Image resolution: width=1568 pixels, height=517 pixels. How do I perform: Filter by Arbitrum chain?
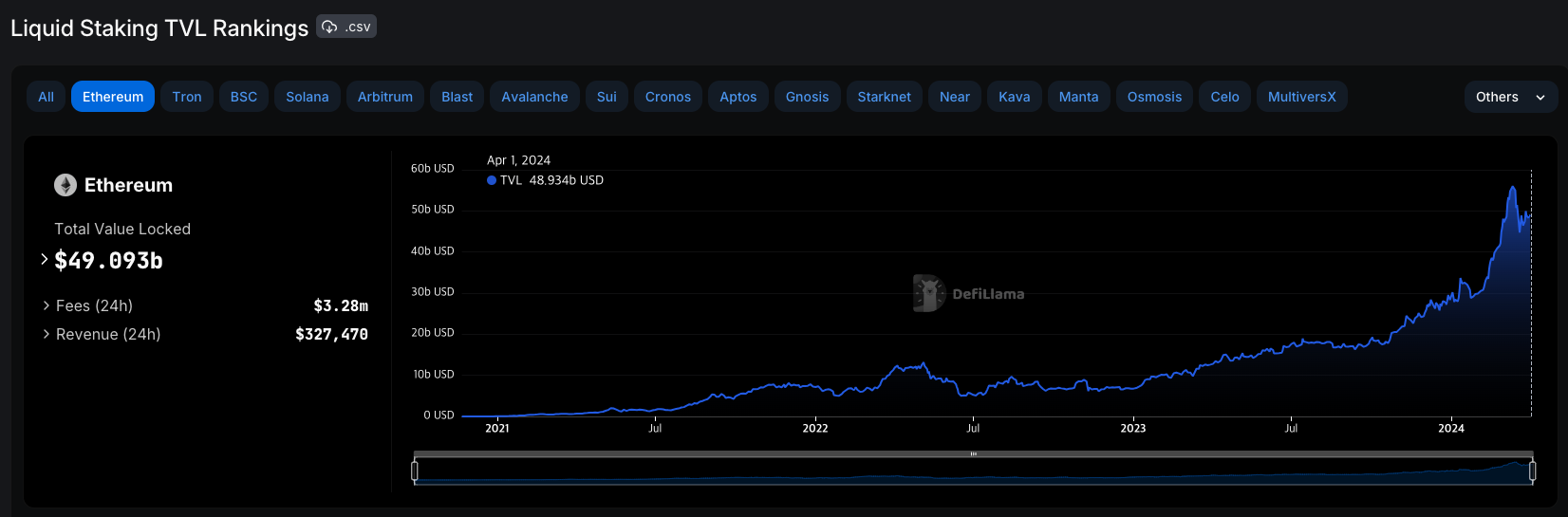pos(384,97)
